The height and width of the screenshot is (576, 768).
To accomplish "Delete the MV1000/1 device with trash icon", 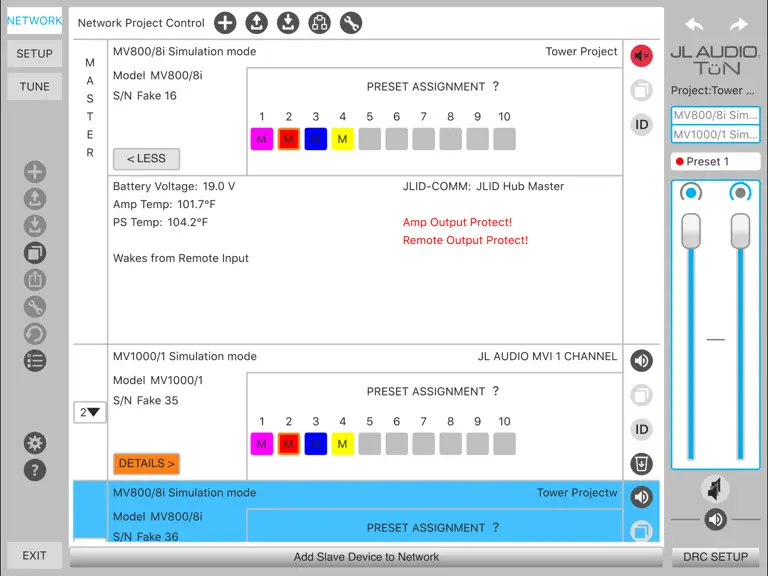I will pyautogui.click(x=641, y=464).
